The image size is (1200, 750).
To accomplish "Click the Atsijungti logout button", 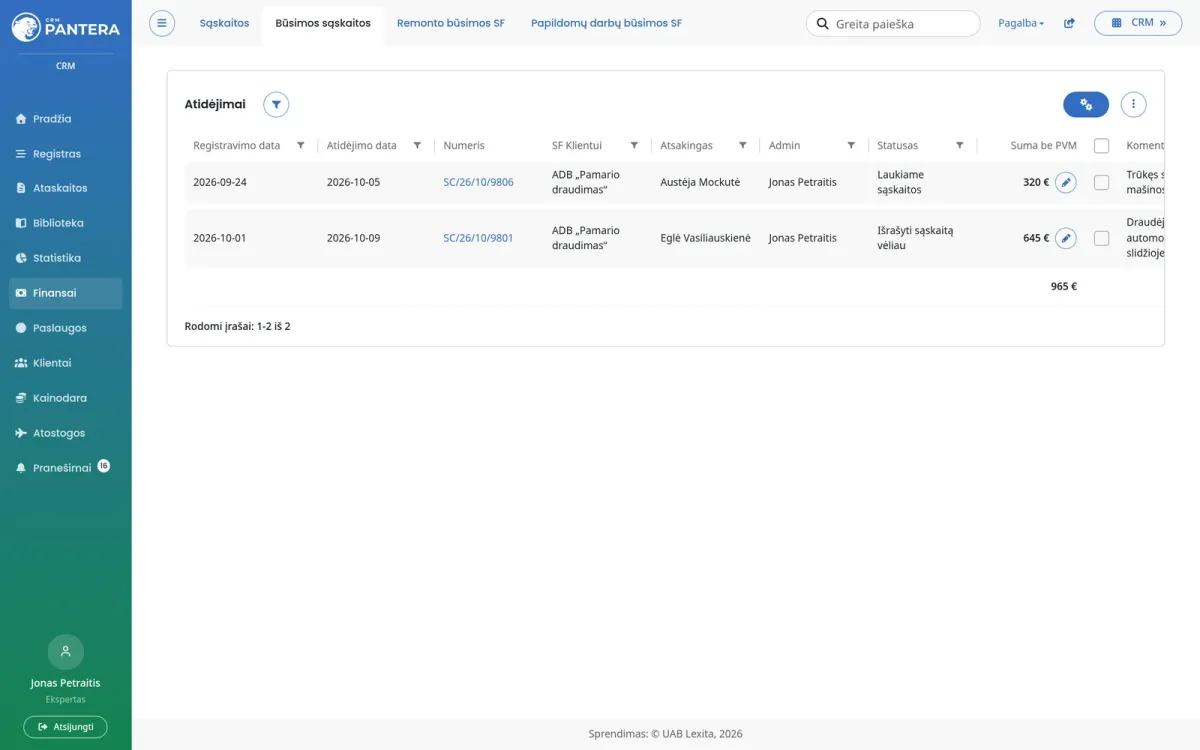I will [x=65, y=727].
